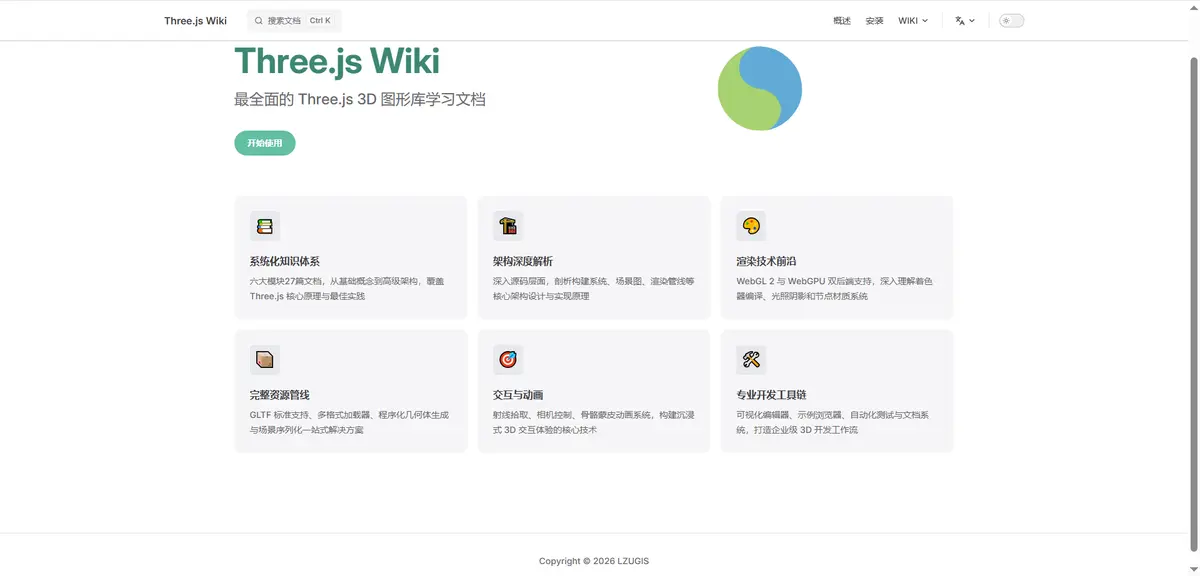Expand the translation picker chevron
Viewport: 1200px width, 576px height.
point(971,20)
